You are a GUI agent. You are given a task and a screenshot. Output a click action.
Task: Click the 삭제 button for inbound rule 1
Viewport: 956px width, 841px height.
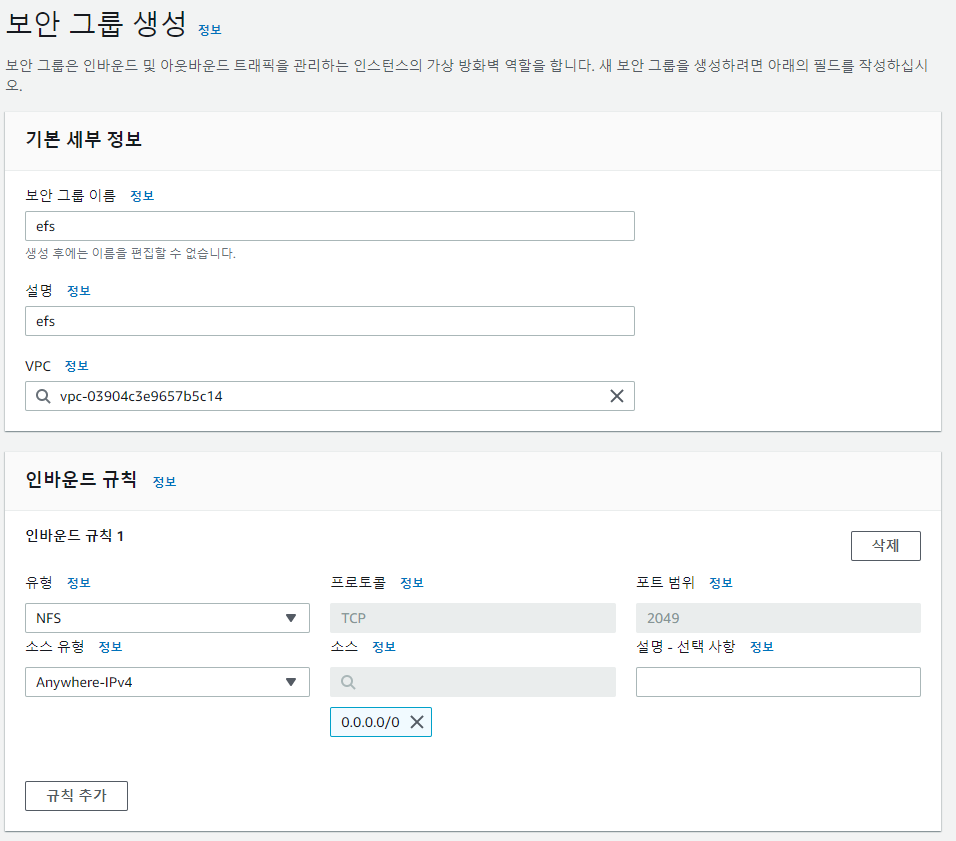click(x=885, y=545)
